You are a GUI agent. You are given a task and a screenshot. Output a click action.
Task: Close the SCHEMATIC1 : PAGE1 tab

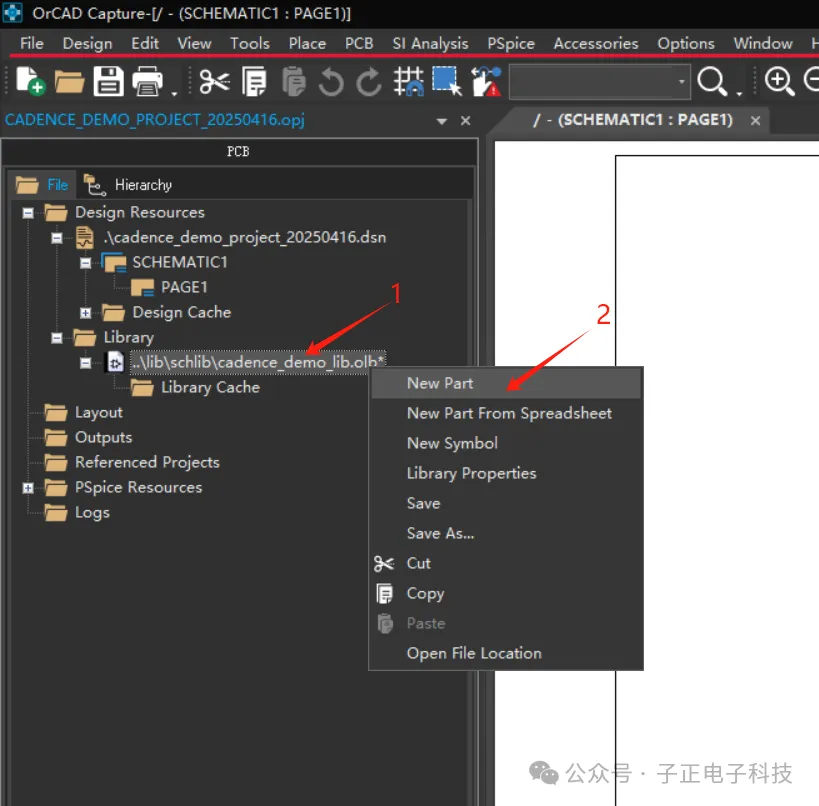pos(755,121)
